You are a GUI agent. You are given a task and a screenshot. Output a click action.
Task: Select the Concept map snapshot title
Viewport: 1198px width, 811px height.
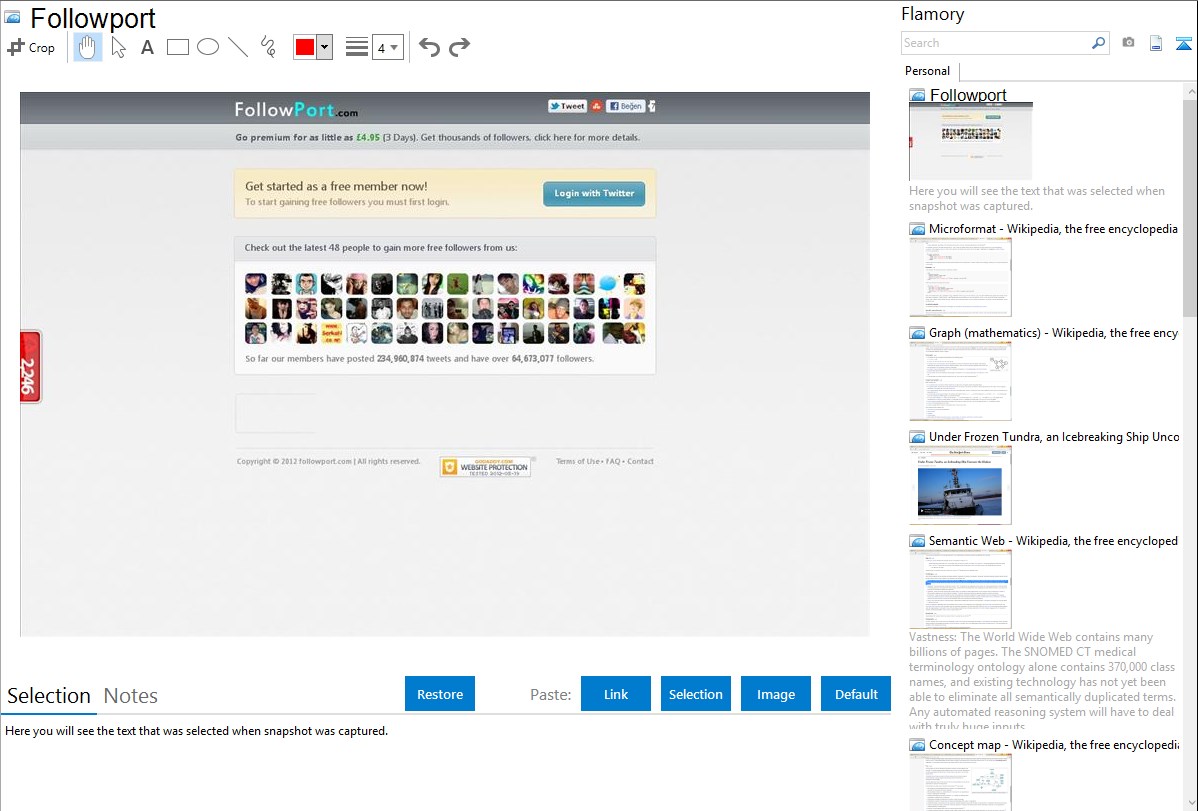(1054, 744)
